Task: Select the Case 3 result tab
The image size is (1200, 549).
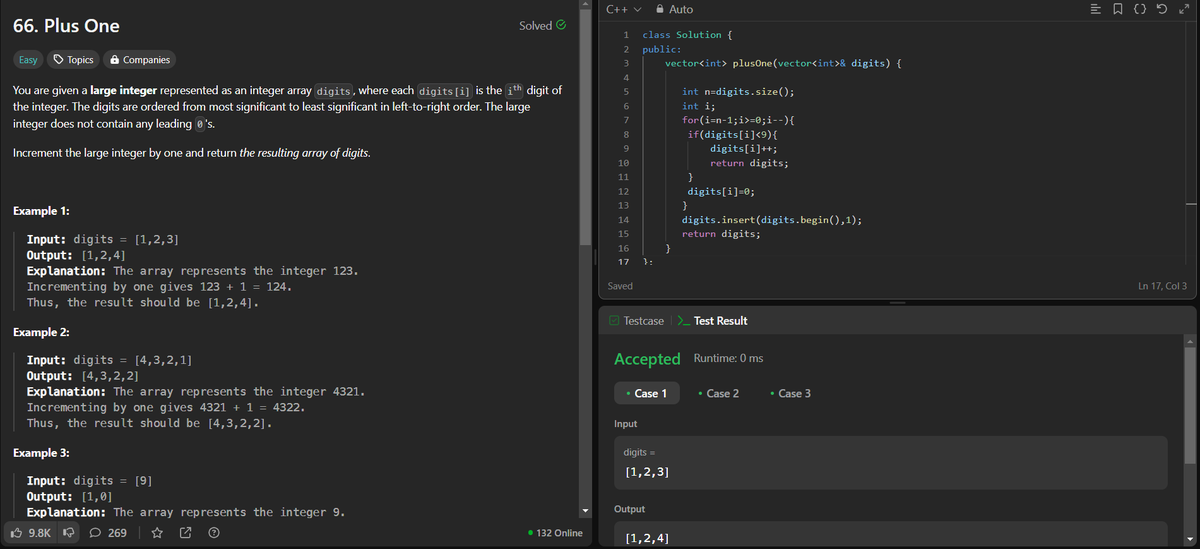Action: [790, 393]
